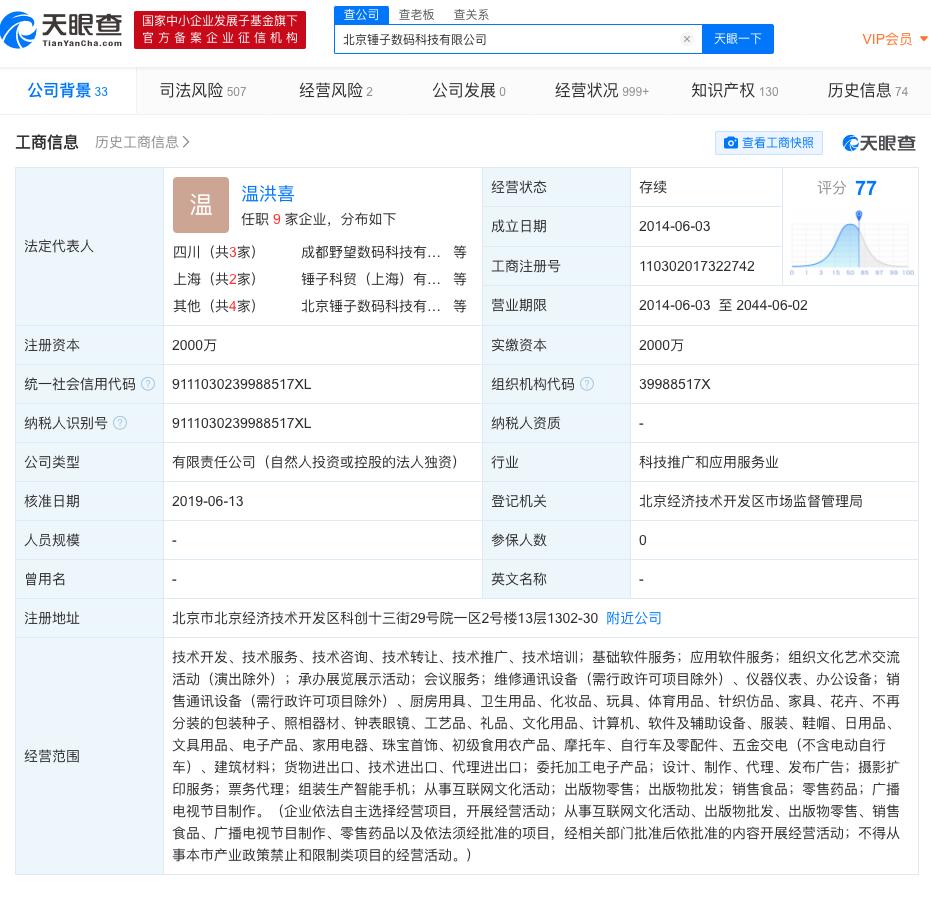Open the 附近公司 link
Viewport: 931px width, 899px height.
634,618
